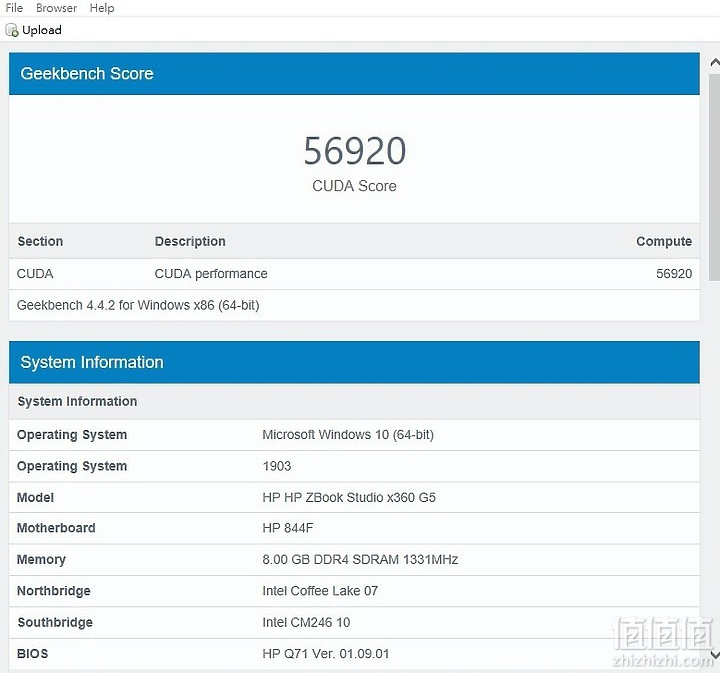
Task: Click the CUDA section cell
Action: [x=35, y=274]
